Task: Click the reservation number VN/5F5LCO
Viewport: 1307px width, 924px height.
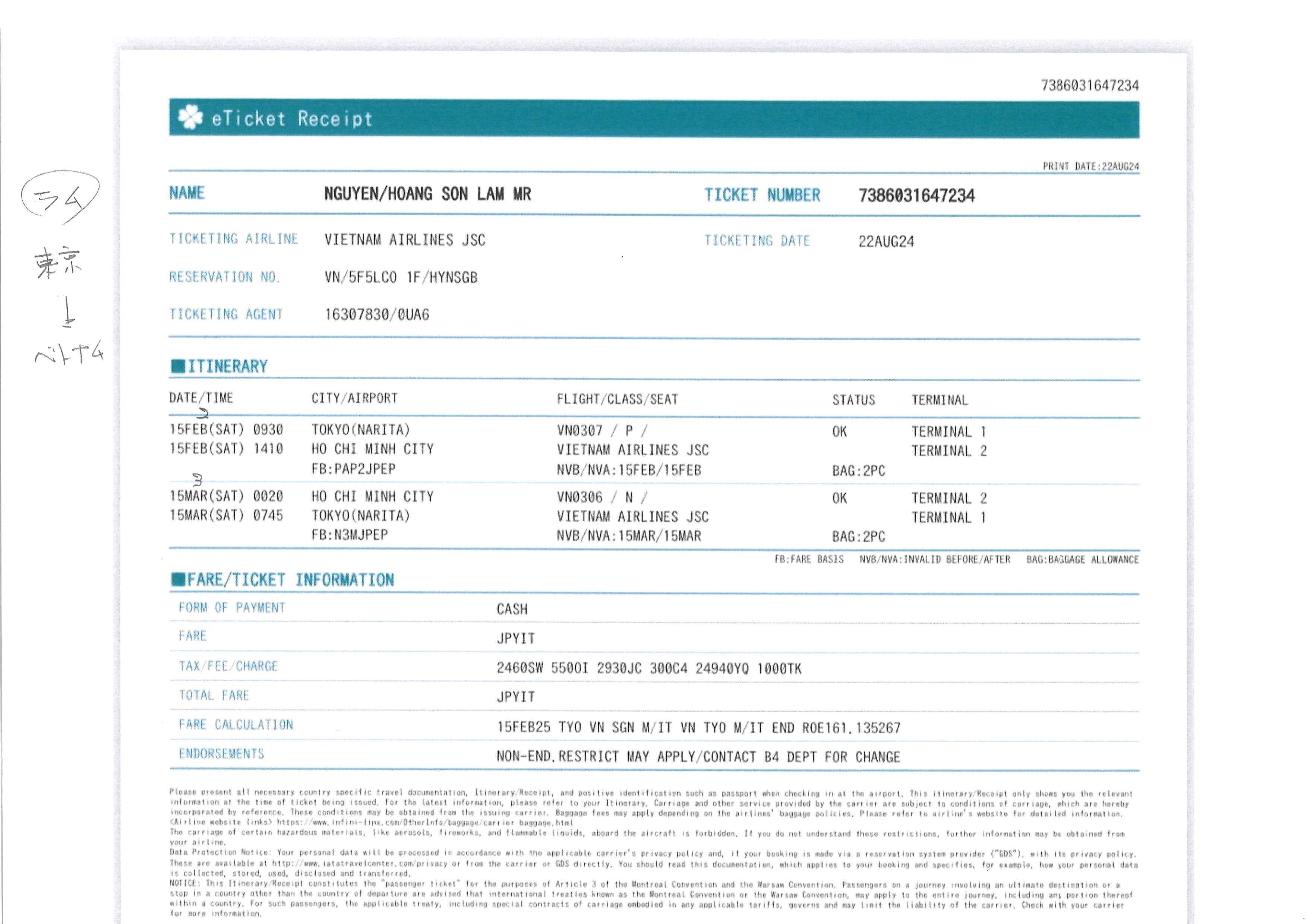Action: point(360,278)
